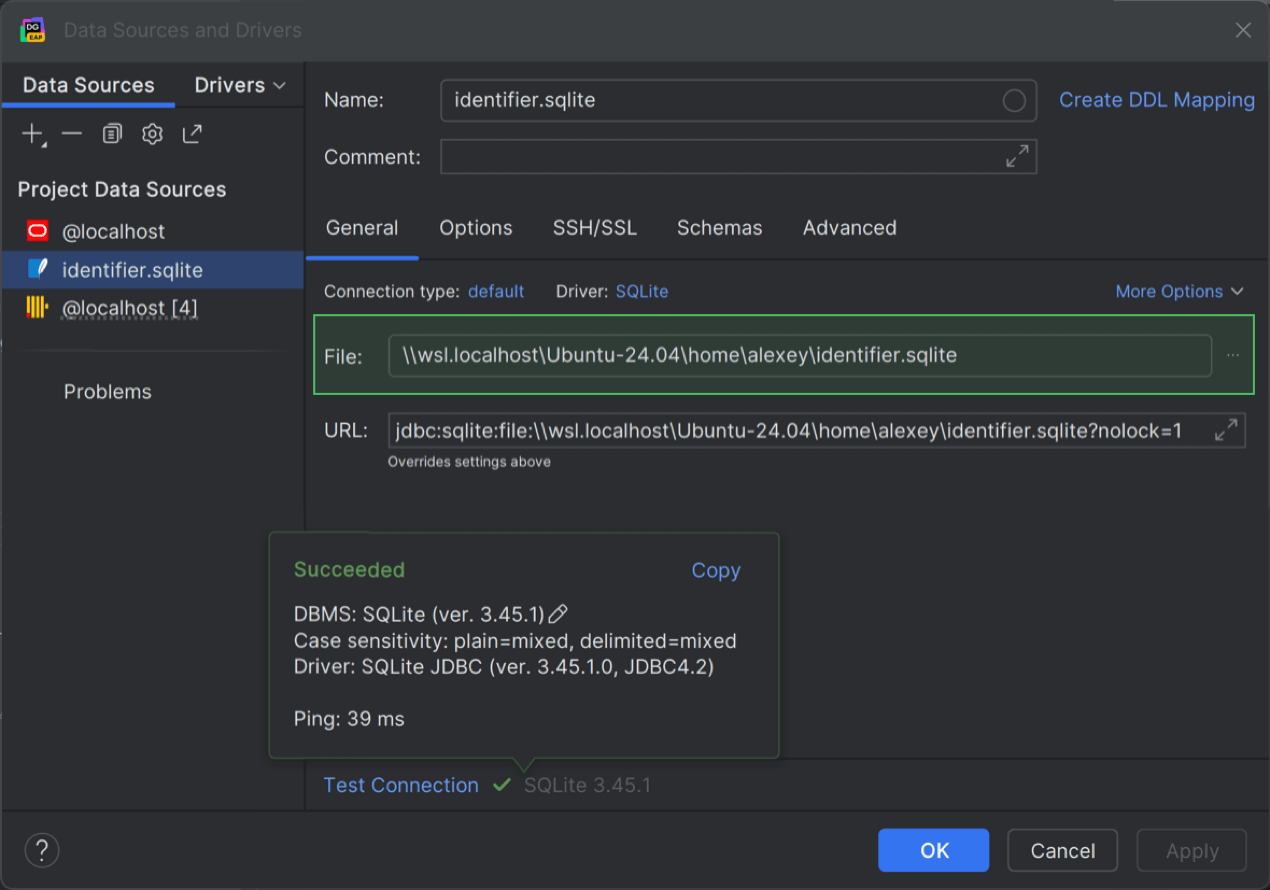
Task: Click the Test Connection link
Action: pos(401,786)
